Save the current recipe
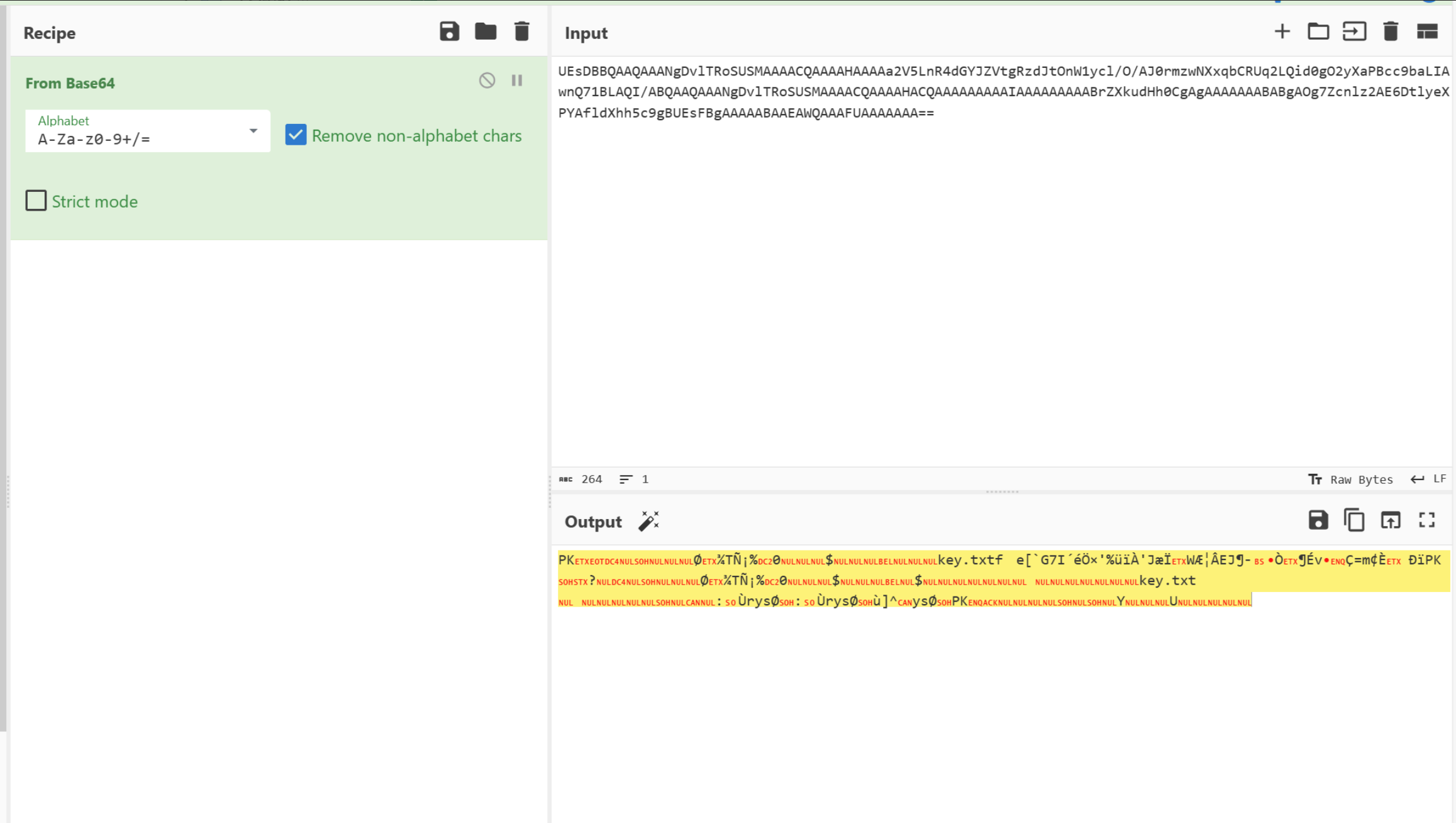This screenshot has width=1456, height=823. (x=449, y=31)
